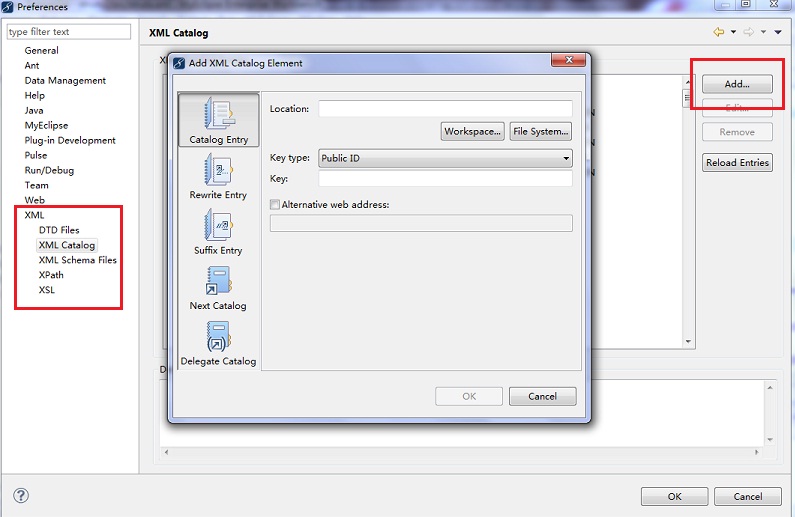The width and height of the screenshot is (795, 517).
Task: Select XSL under XML
Action: tap(47, 290)
